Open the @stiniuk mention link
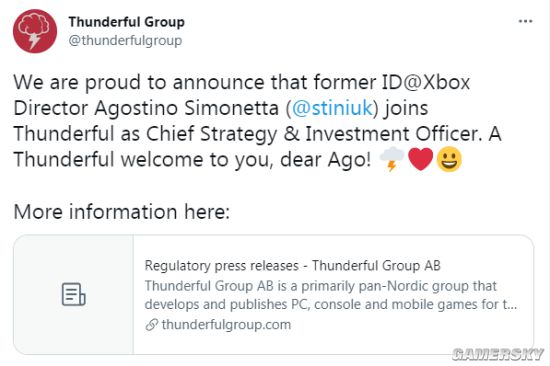550x366 pixels. pyautogui.click(x=332, y=107)
